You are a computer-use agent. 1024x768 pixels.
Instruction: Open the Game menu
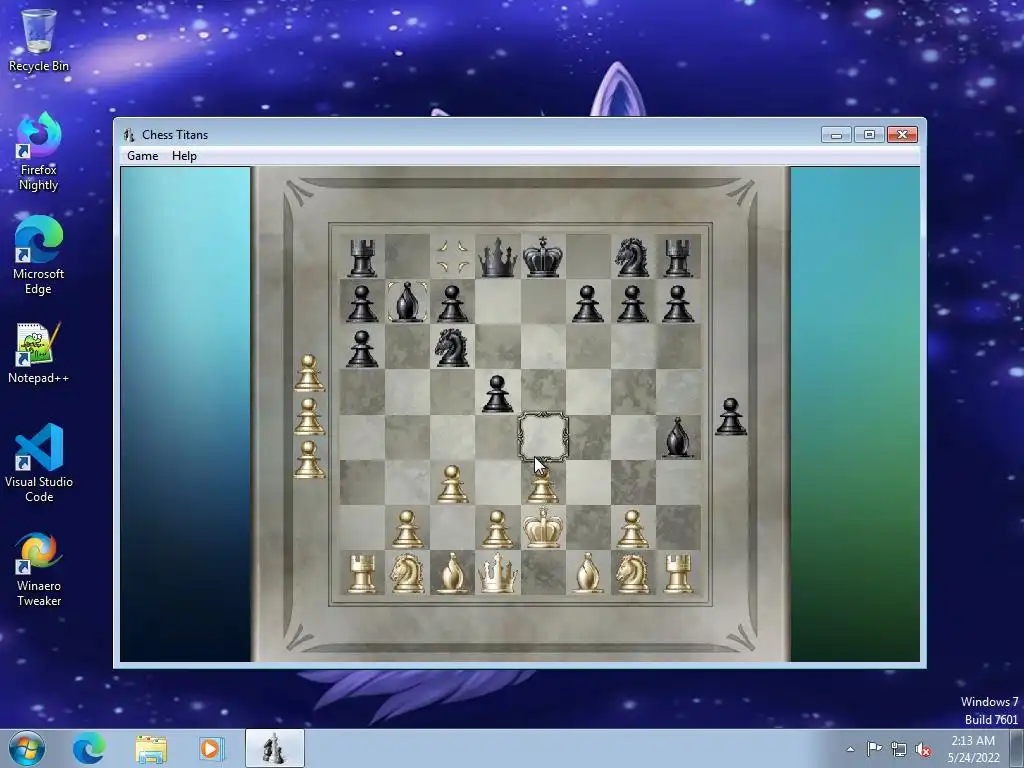142,155
